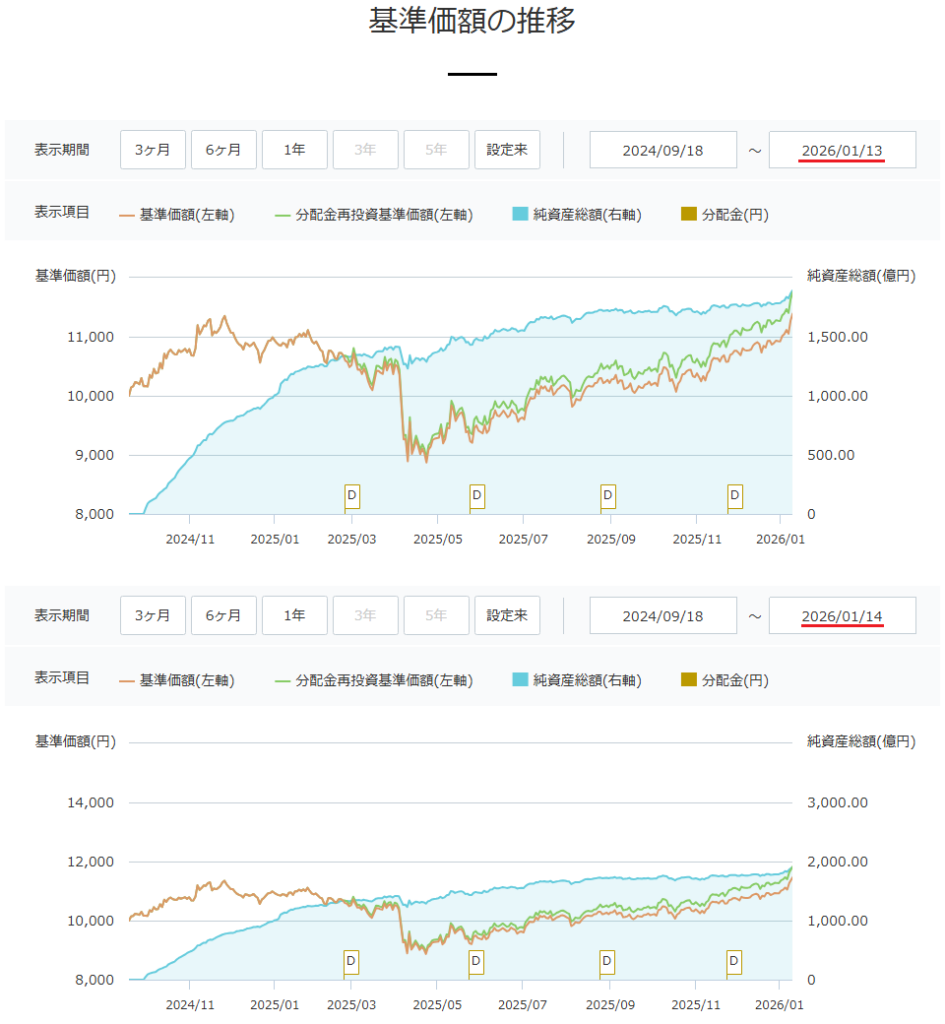Select 6ヶ月 period in upper chart

(x=224, y=150)
